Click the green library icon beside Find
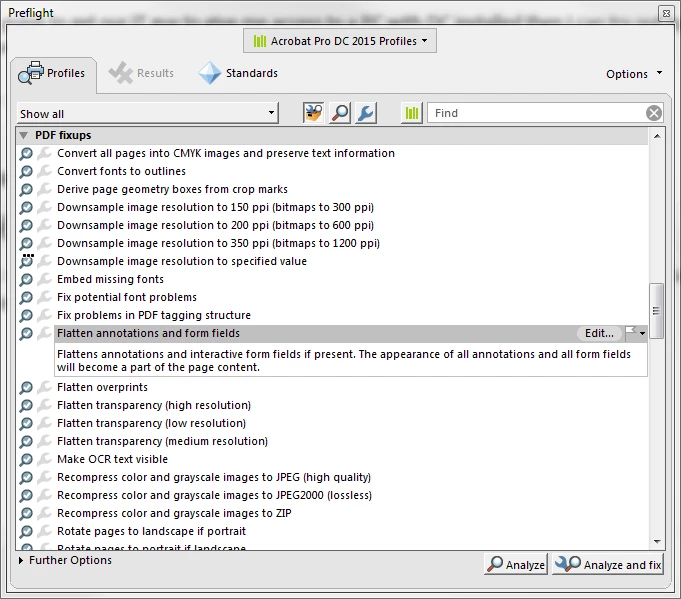This screenshot has height=599, width=681. coord(412,113)
